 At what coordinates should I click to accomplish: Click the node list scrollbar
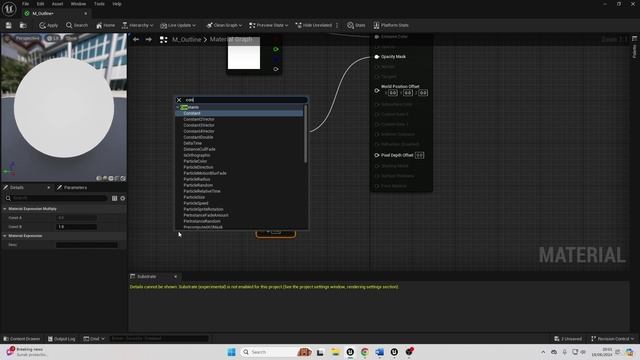[x=305, y=134]
